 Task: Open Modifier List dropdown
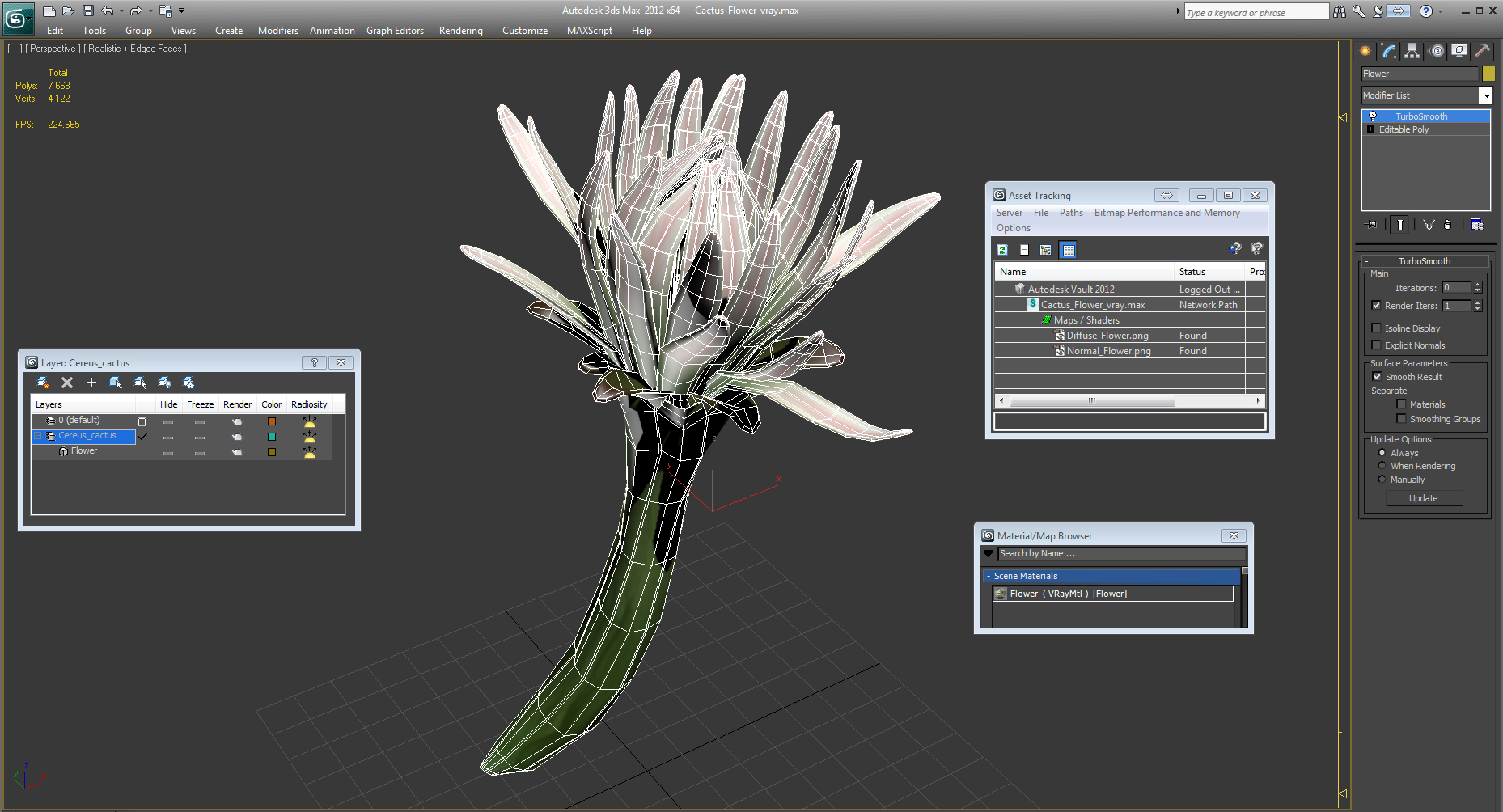point(1485,95)
